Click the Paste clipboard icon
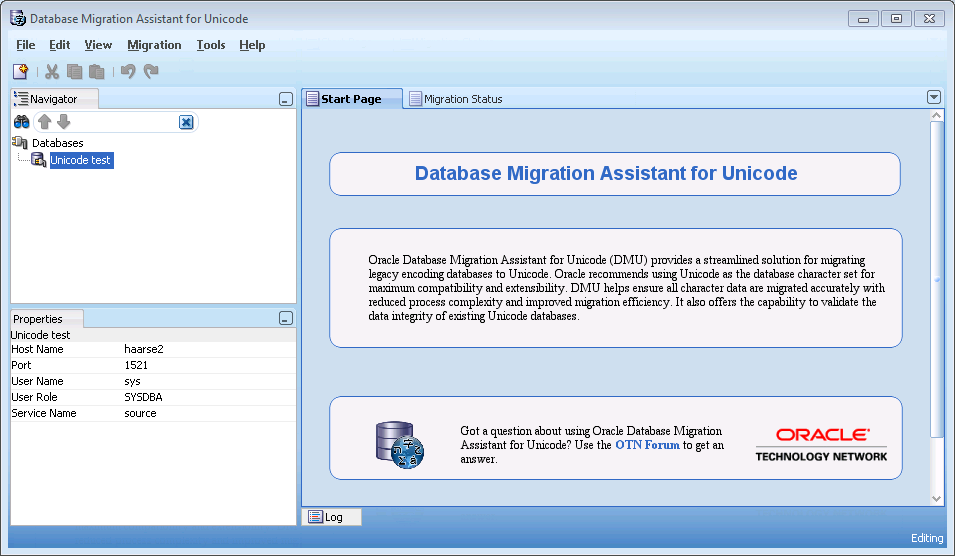 click(x=96, y=71)
